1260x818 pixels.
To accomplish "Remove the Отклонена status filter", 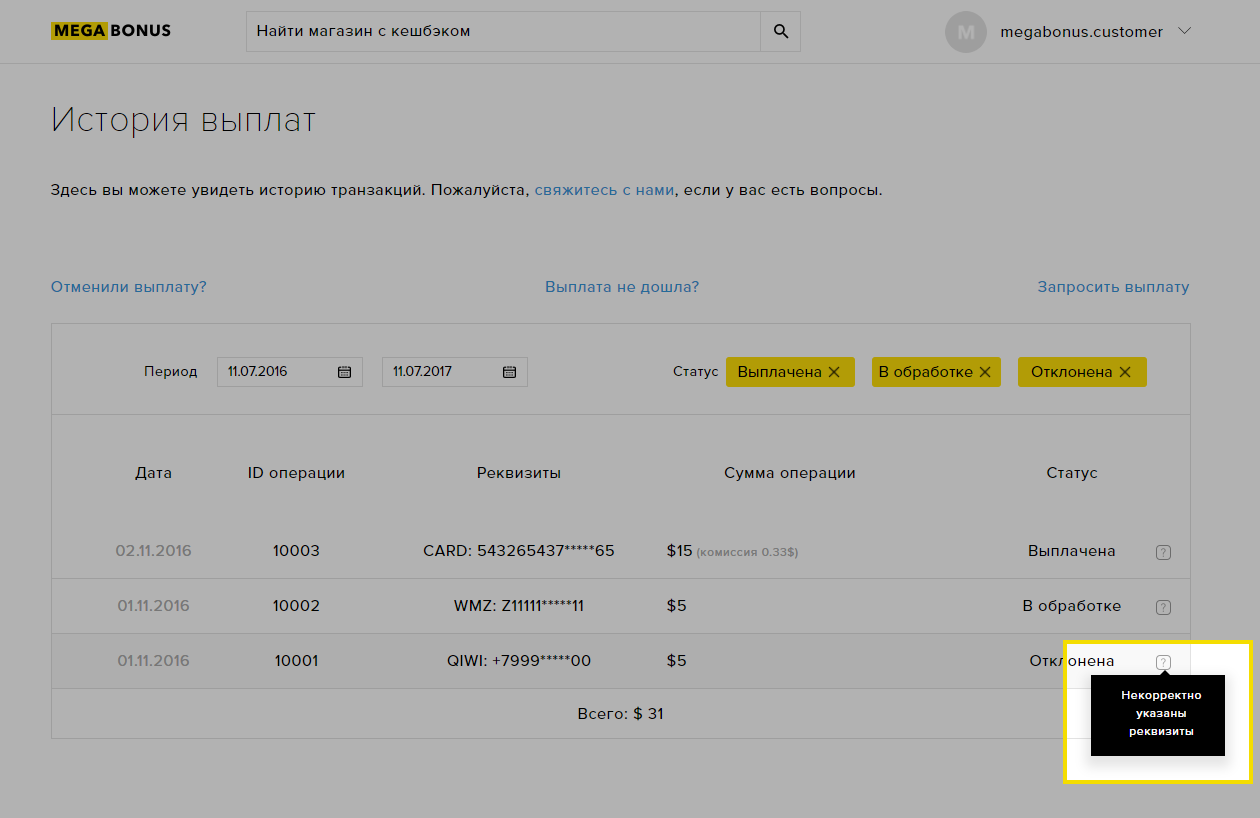I will point(1125,372).
